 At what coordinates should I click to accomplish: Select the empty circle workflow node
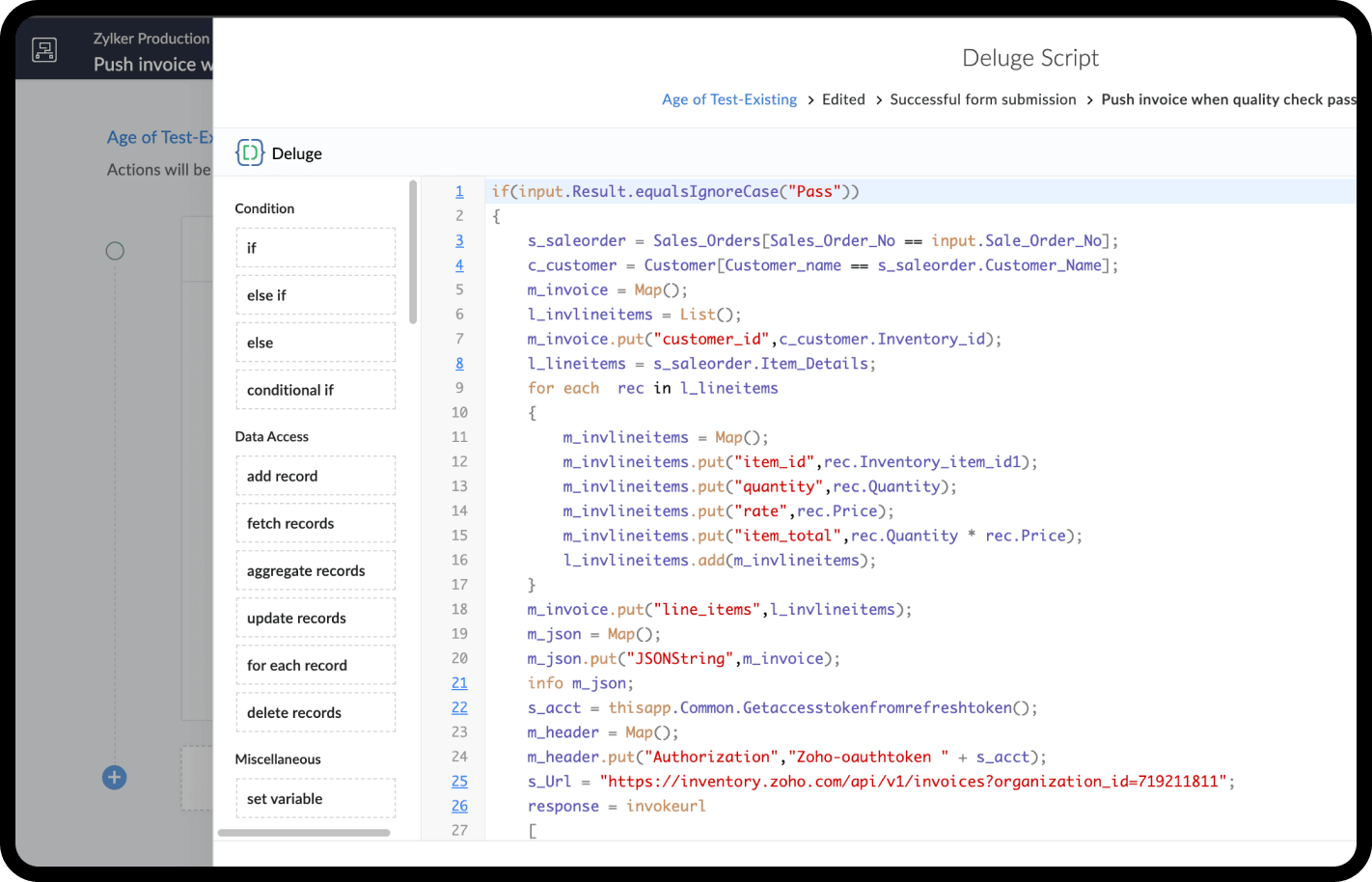115,251
